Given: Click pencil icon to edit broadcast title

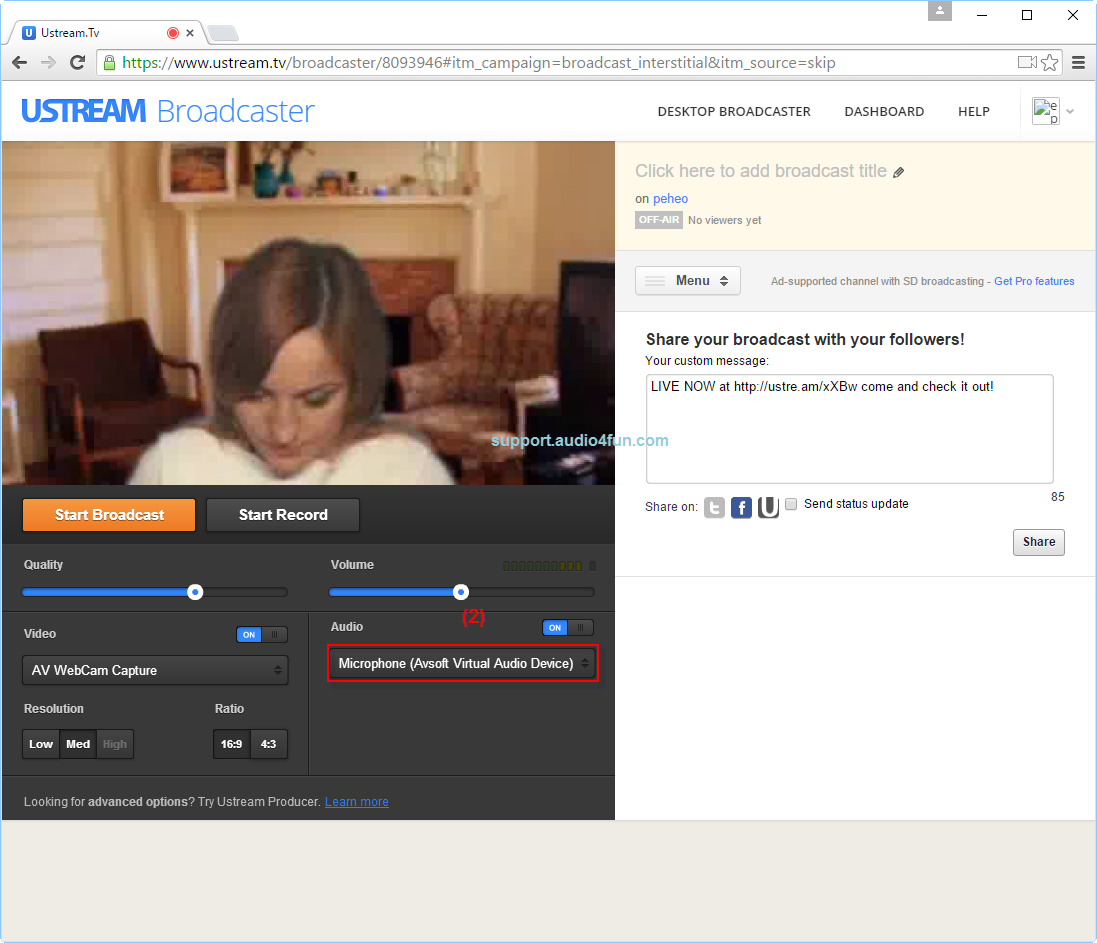Looking at the screenshot, I should pyautogui.click(x=899, y=172).
